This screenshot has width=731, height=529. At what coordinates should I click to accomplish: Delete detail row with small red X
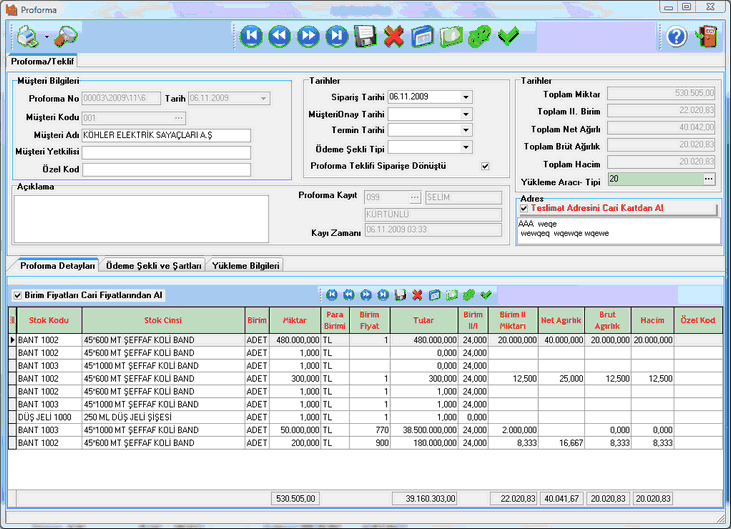click(417, 295)
